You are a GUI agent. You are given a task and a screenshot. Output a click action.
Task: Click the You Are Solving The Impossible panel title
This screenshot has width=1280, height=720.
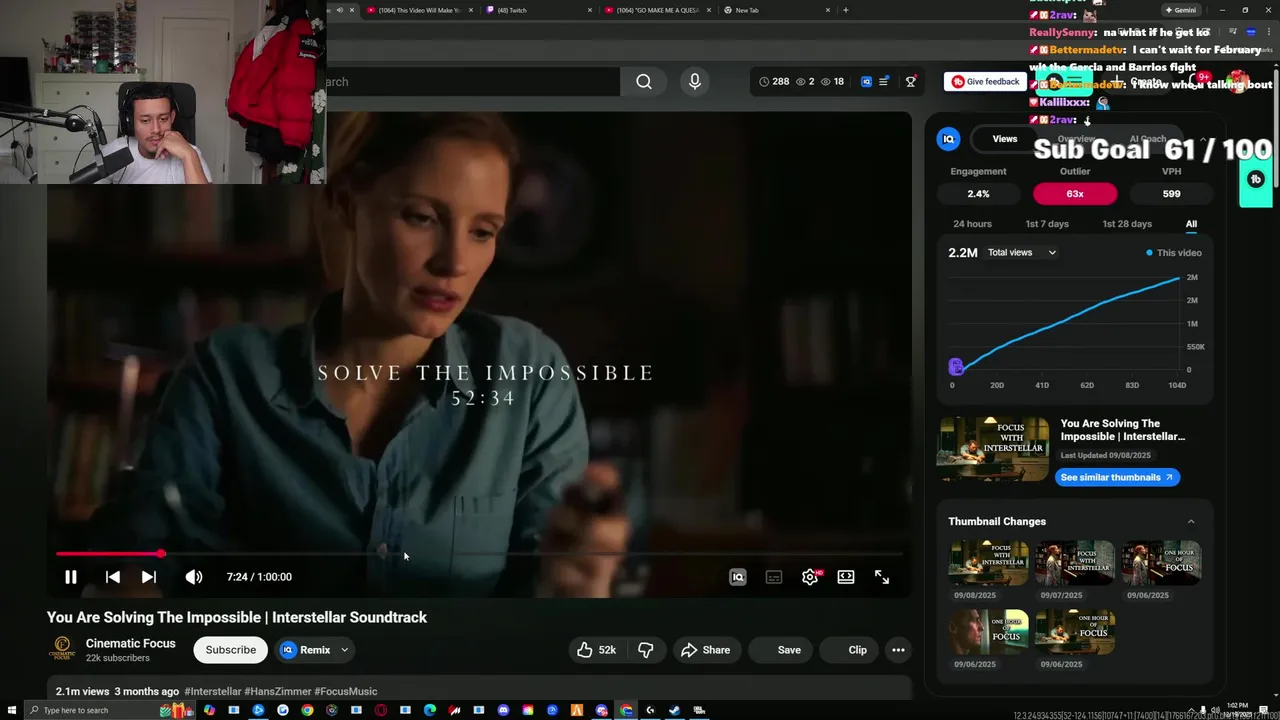pos(1122,430)
